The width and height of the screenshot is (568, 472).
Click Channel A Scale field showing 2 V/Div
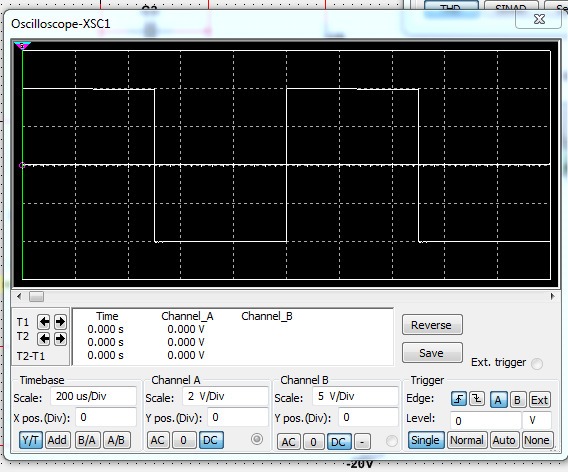coord(225,396)
